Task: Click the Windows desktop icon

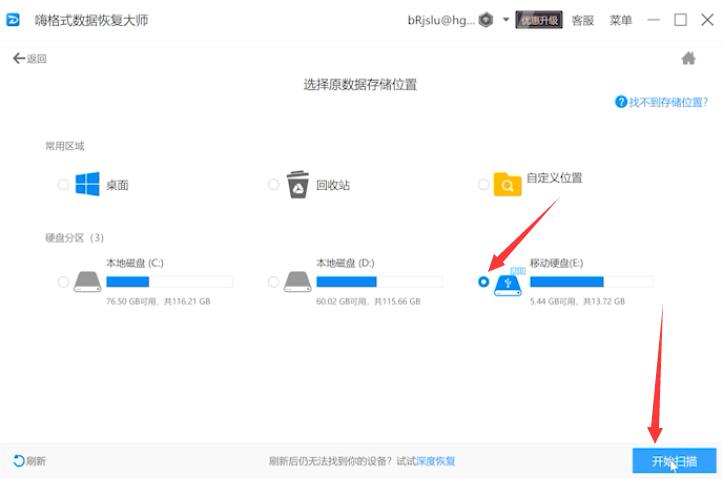Action: (87, 184)
